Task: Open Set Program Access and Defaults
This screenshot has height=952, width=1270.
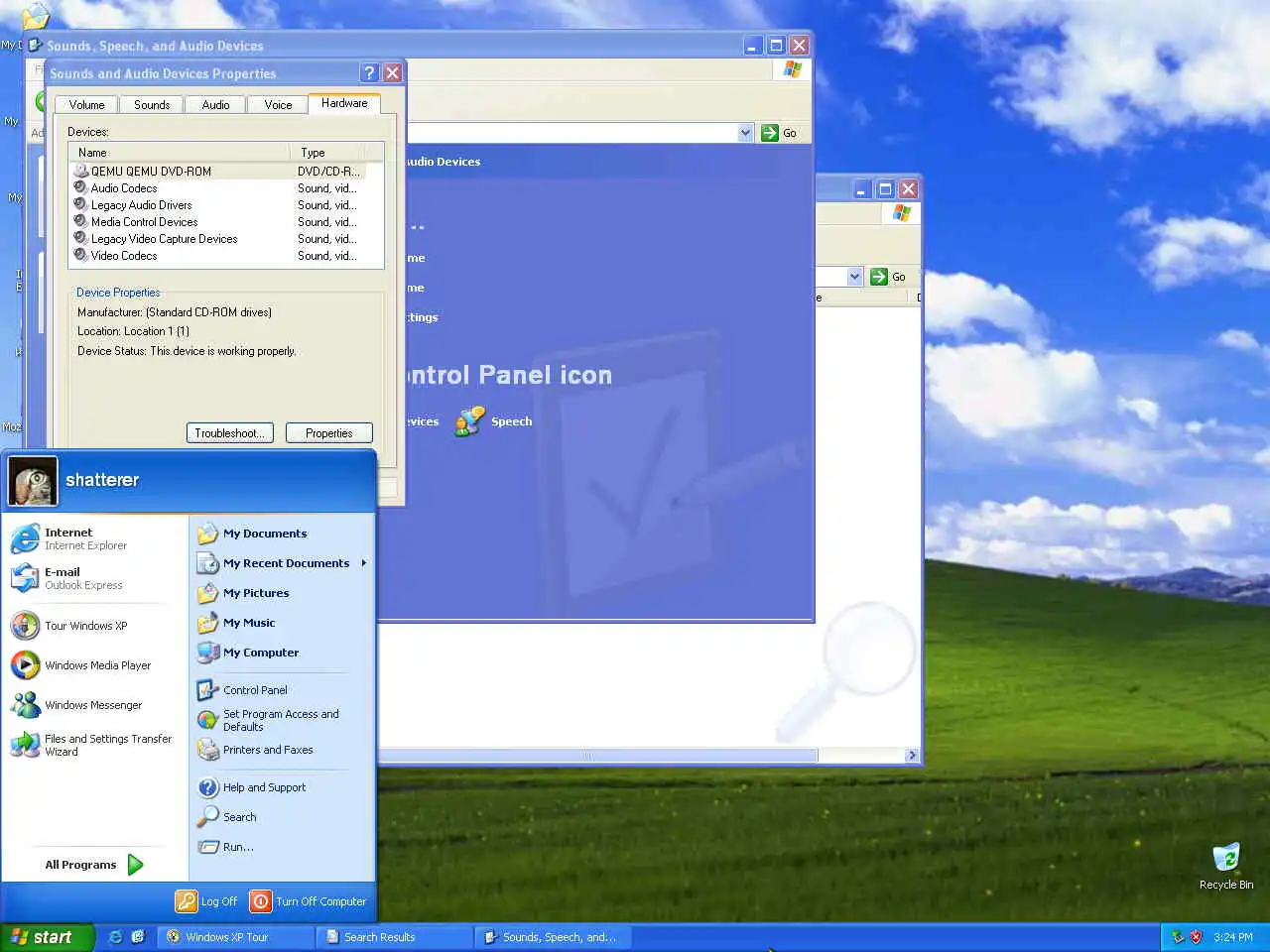Action: pyautogui.click(x=283, y=720)
